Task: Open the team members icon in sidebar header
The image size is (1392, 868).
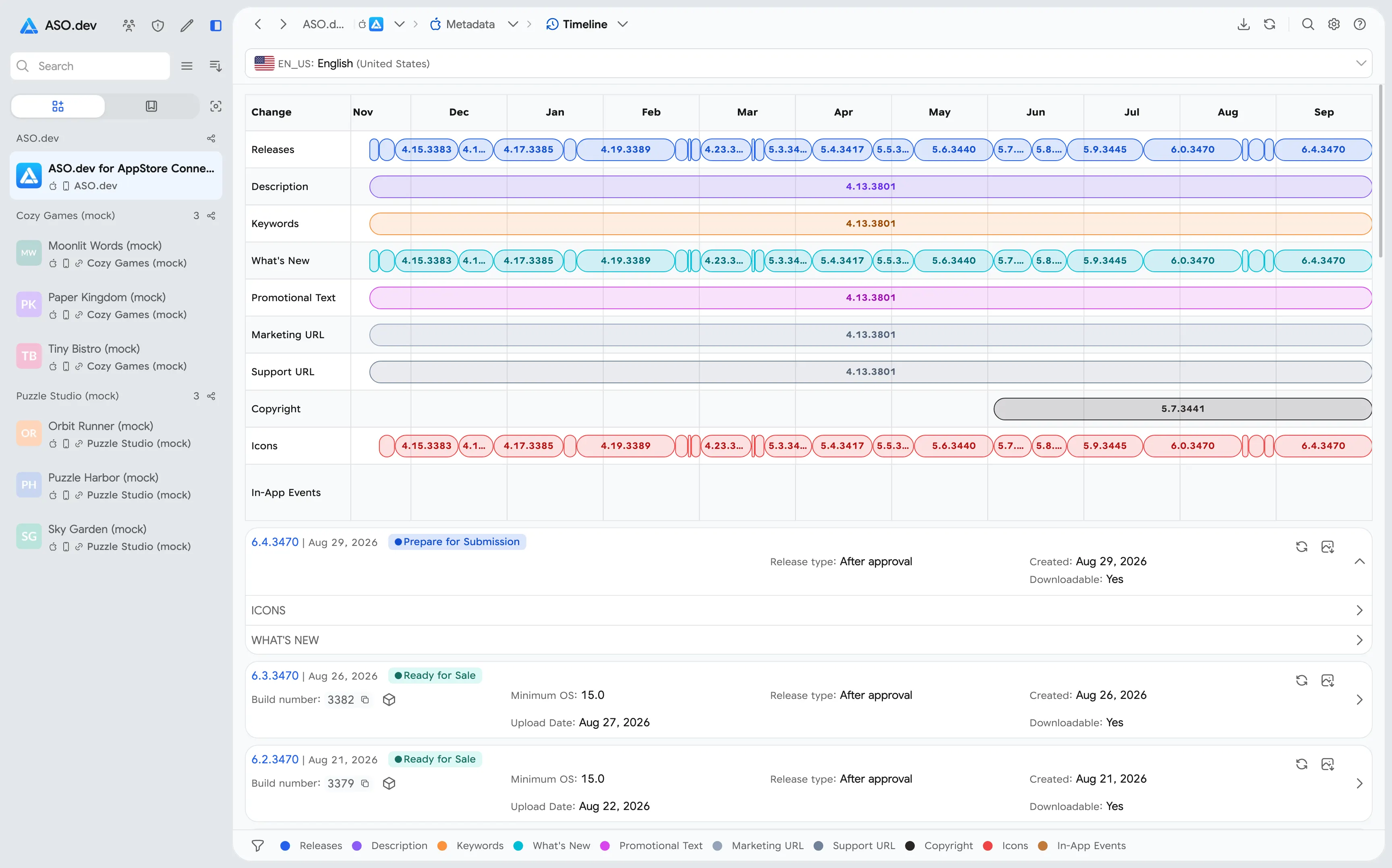Action: [128, 25]
